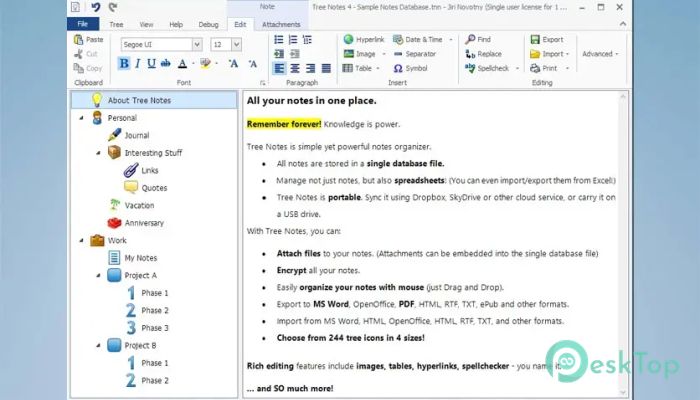Open the Advanced dropdown
Image resolution: width=700 pixels, height=400 pixels.
(x=600, y=54)
